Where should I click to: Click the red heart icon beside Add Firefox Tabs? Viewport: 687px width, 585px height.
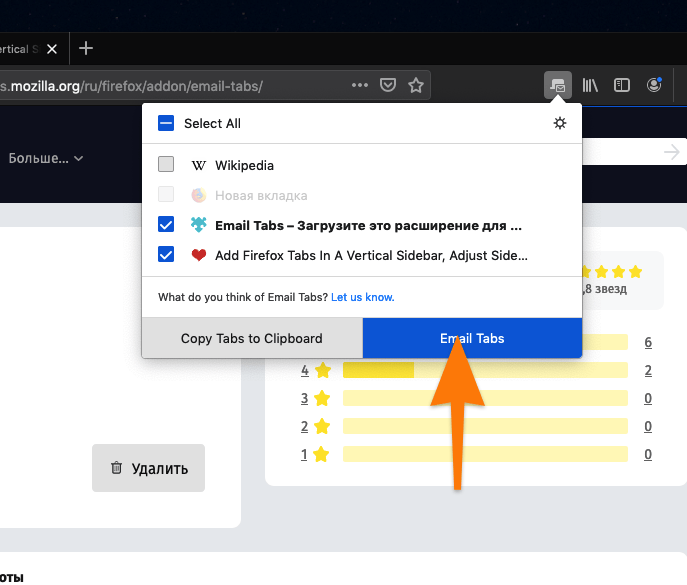point(198,255)
